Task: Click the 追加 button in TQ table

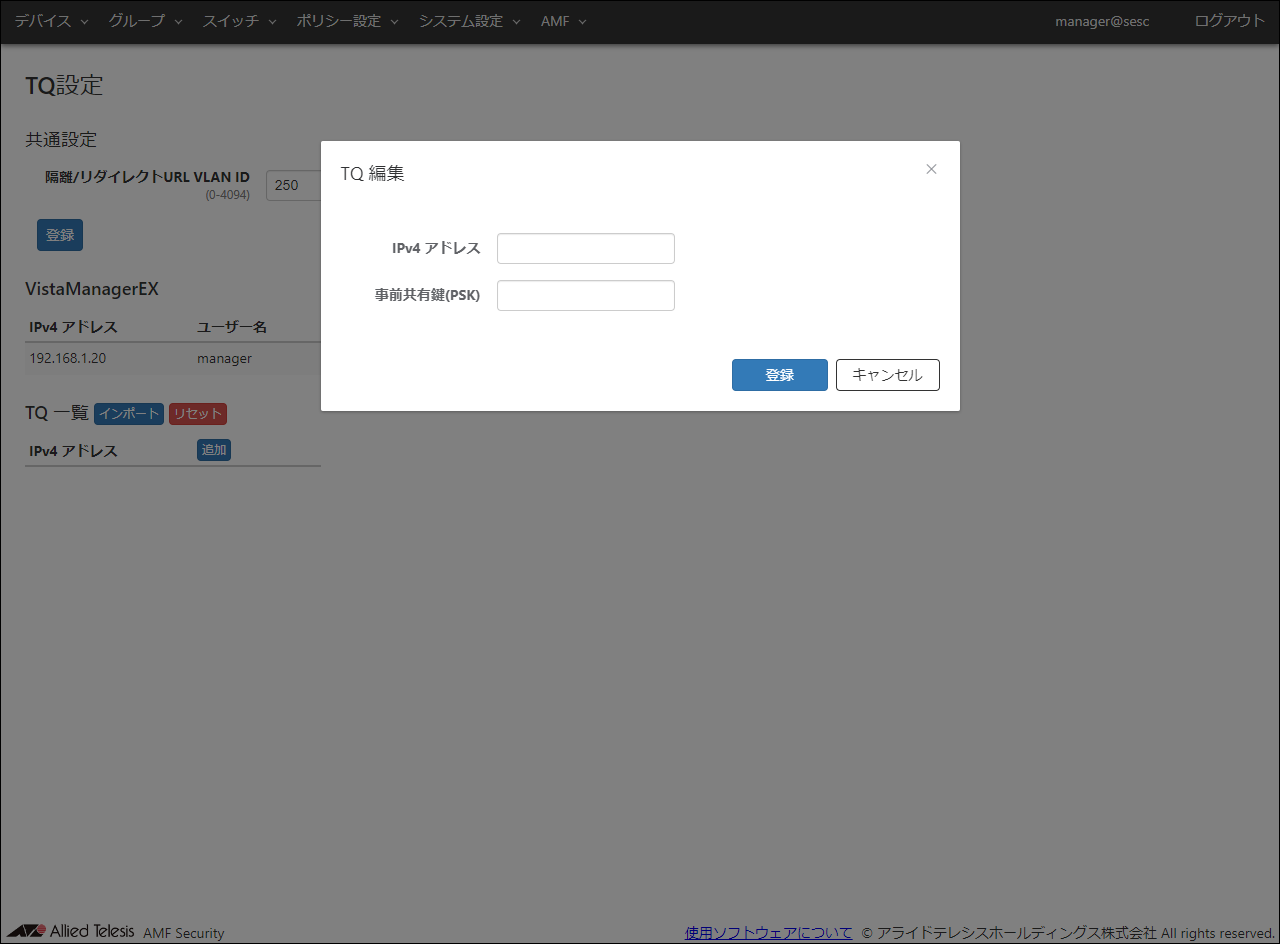Action: pyautogui.click(x=214, y=450)
